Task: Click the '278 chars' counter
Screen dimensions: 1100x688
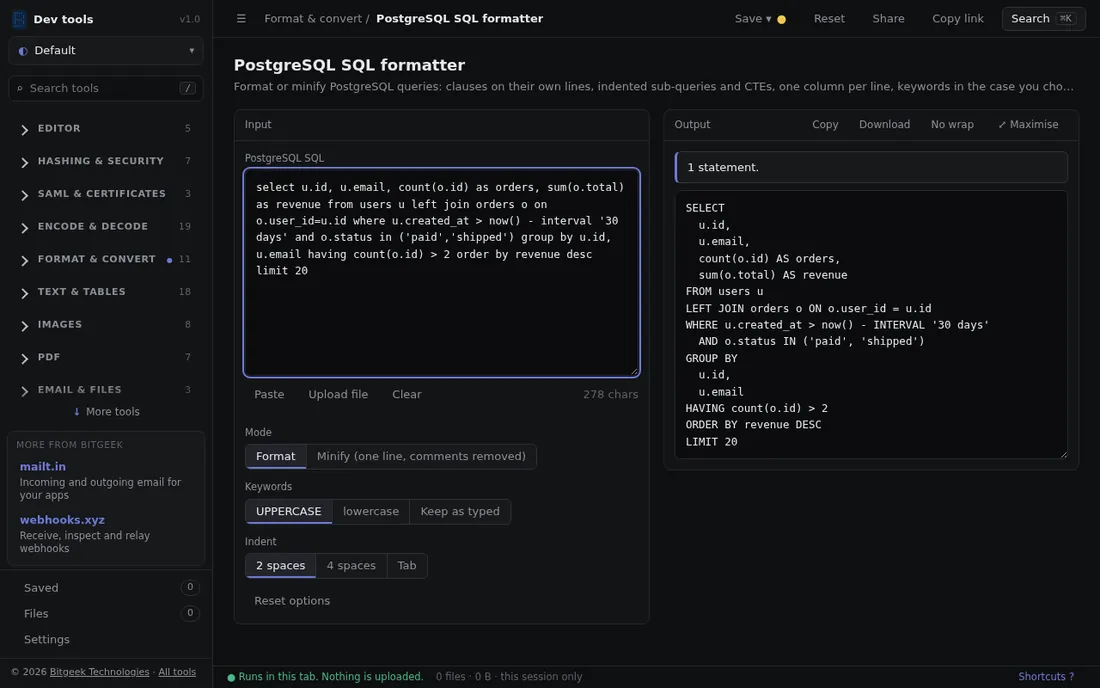Action: 610,394
